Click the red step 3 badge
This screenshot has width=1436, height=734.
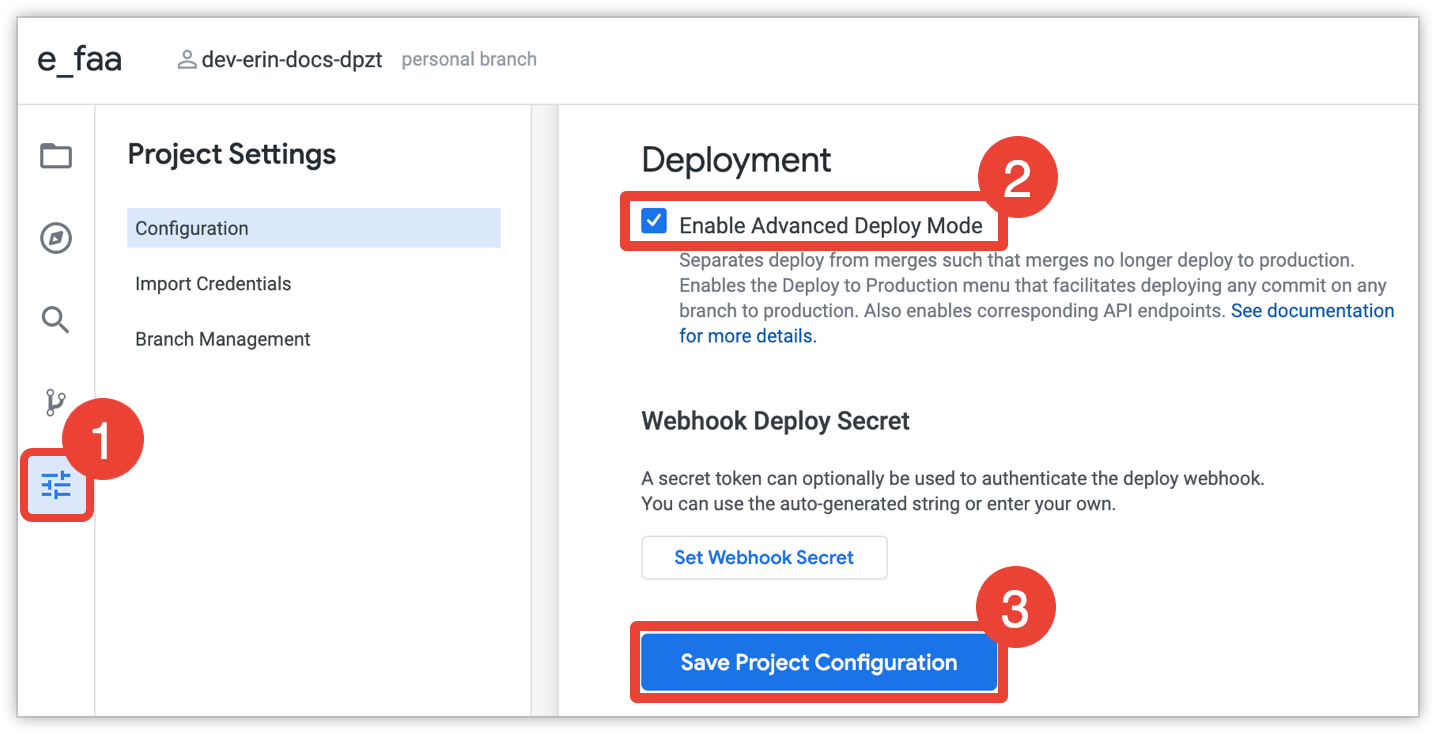coord(1015,609)
